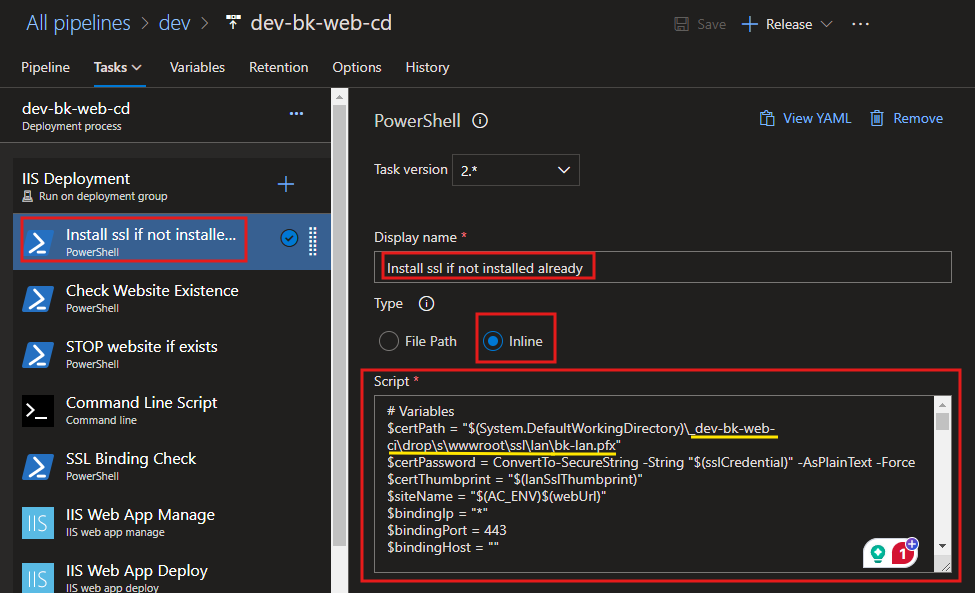Click the Save floppy disk icon
Image resolution: width=975 pixels, height=593 pixels.
coord(682,24)
